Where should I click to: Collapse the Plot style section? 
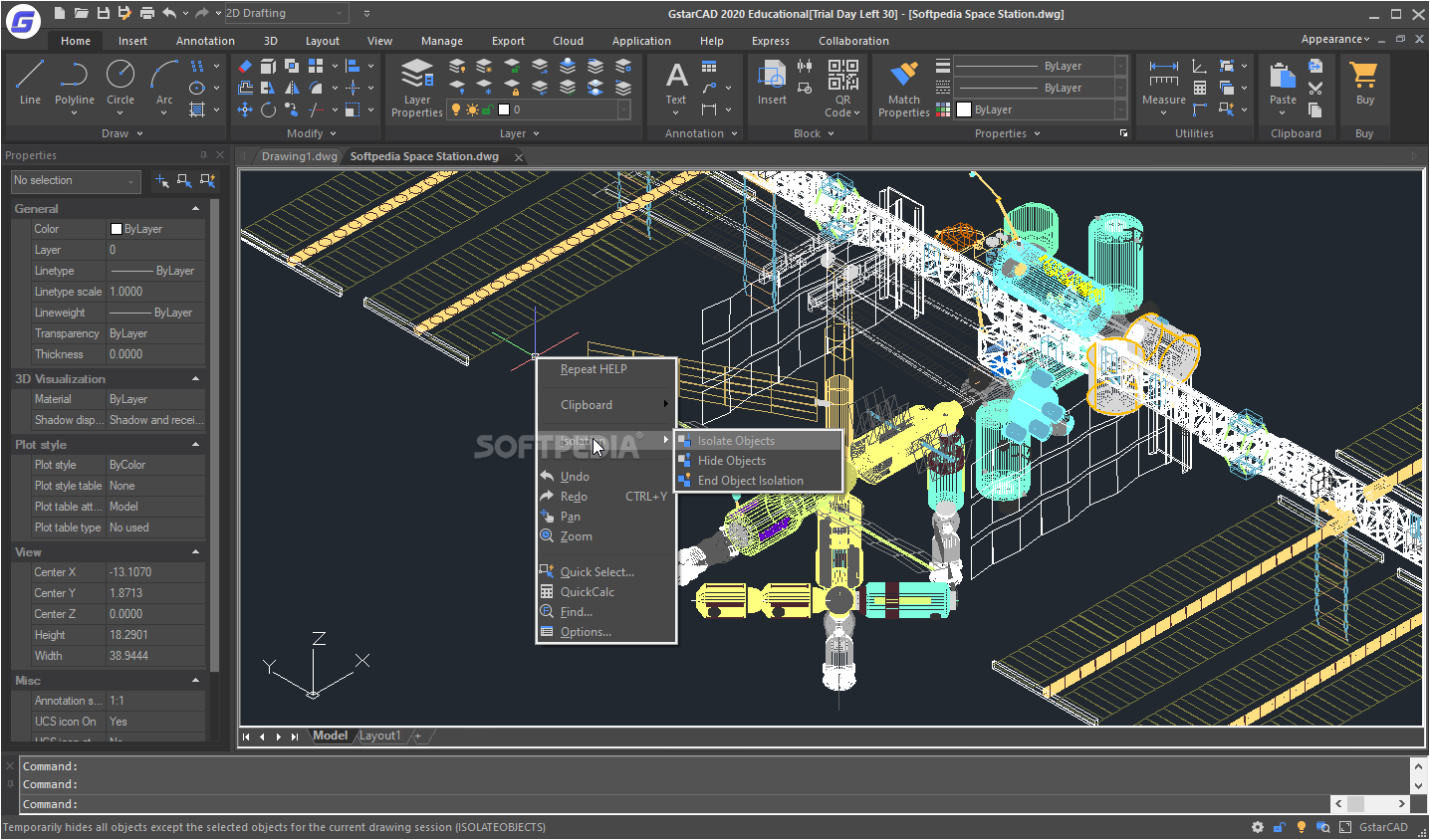tap(195, 445)
